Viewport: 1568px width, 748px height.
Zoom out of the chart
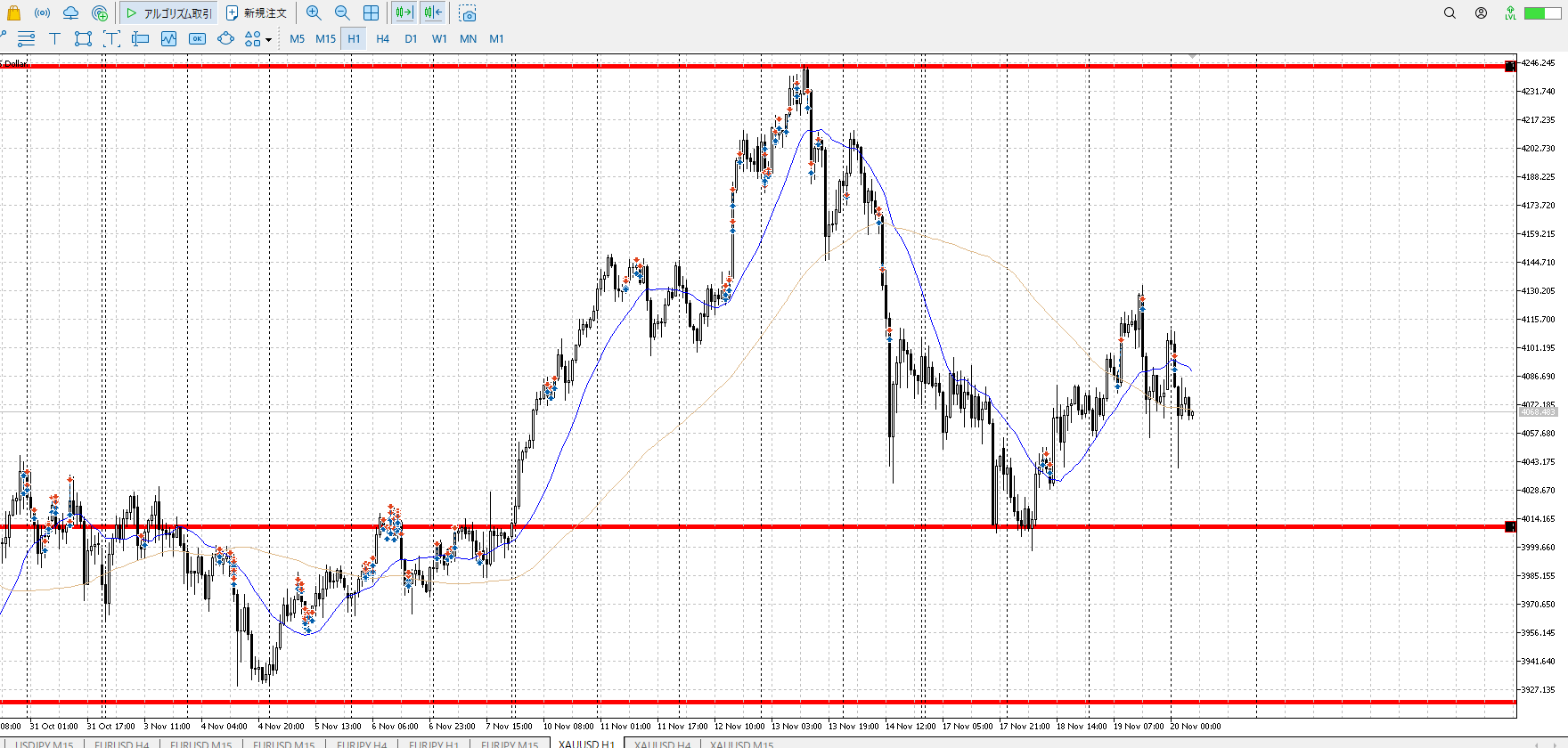342,13
